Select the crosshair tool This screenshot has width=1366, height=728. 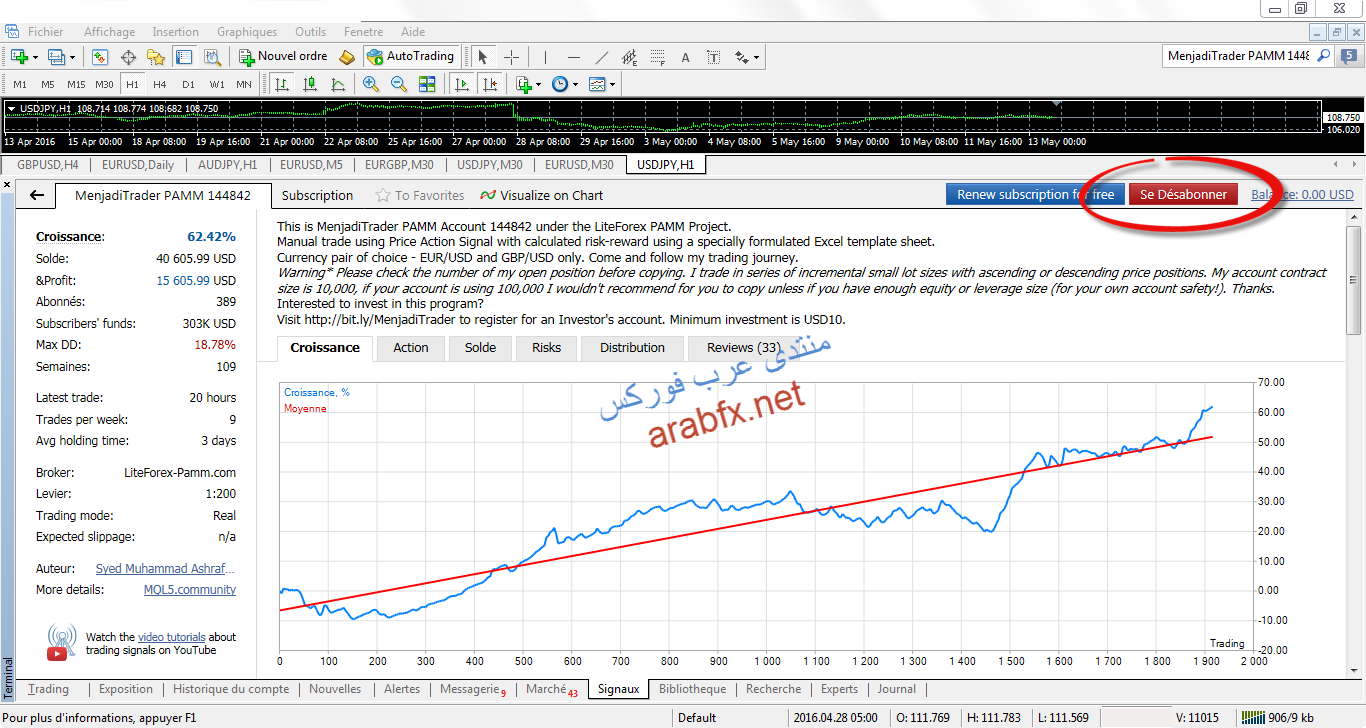pyautogui.click(x=511, y=57)
